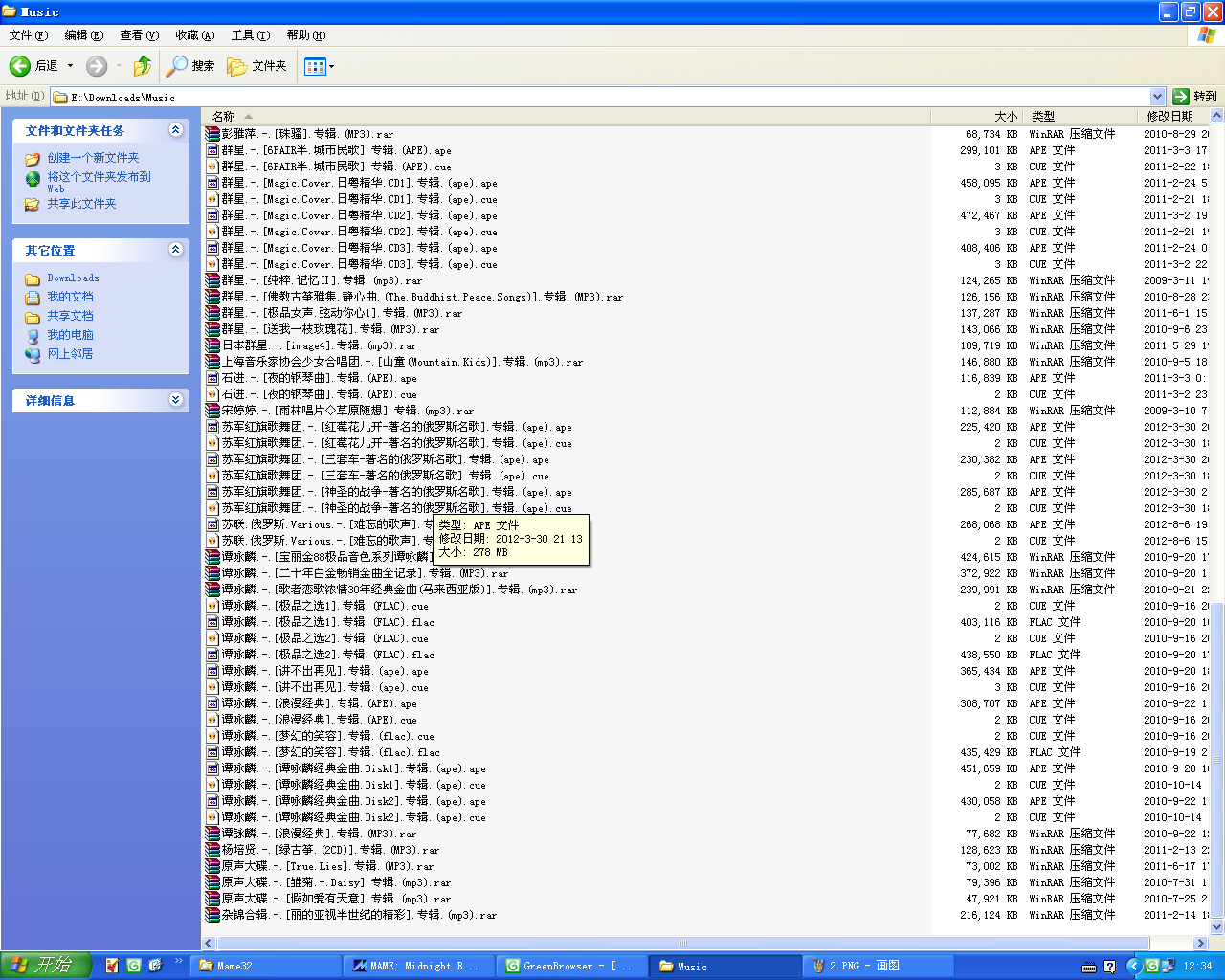
Task: Open the address bar dropdown arrow
Action: coord(1157,97)
